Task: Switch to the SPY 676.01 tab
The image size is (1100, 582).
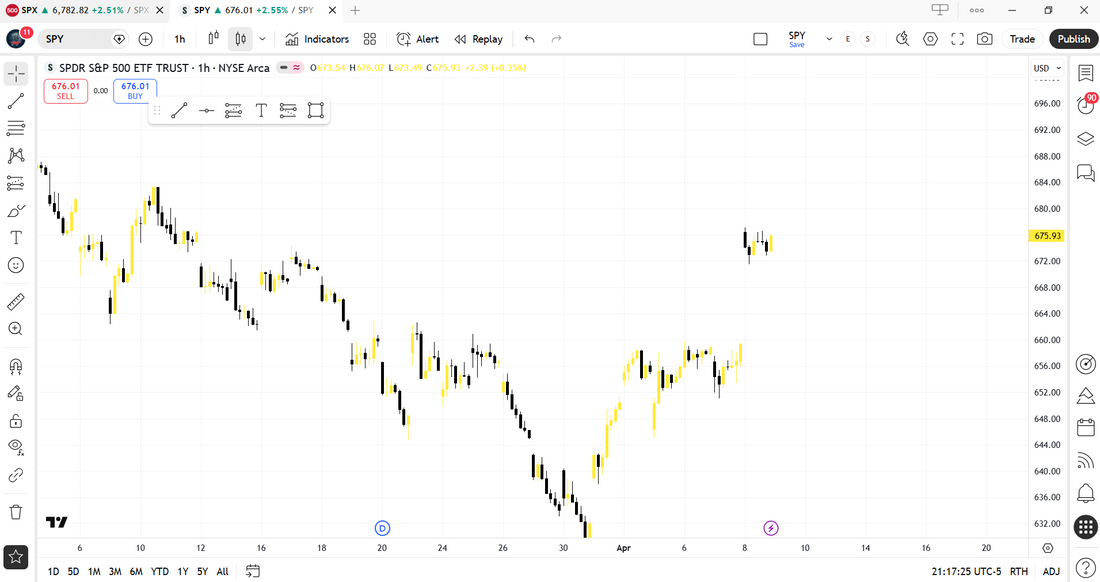Action: pos(258,11)
